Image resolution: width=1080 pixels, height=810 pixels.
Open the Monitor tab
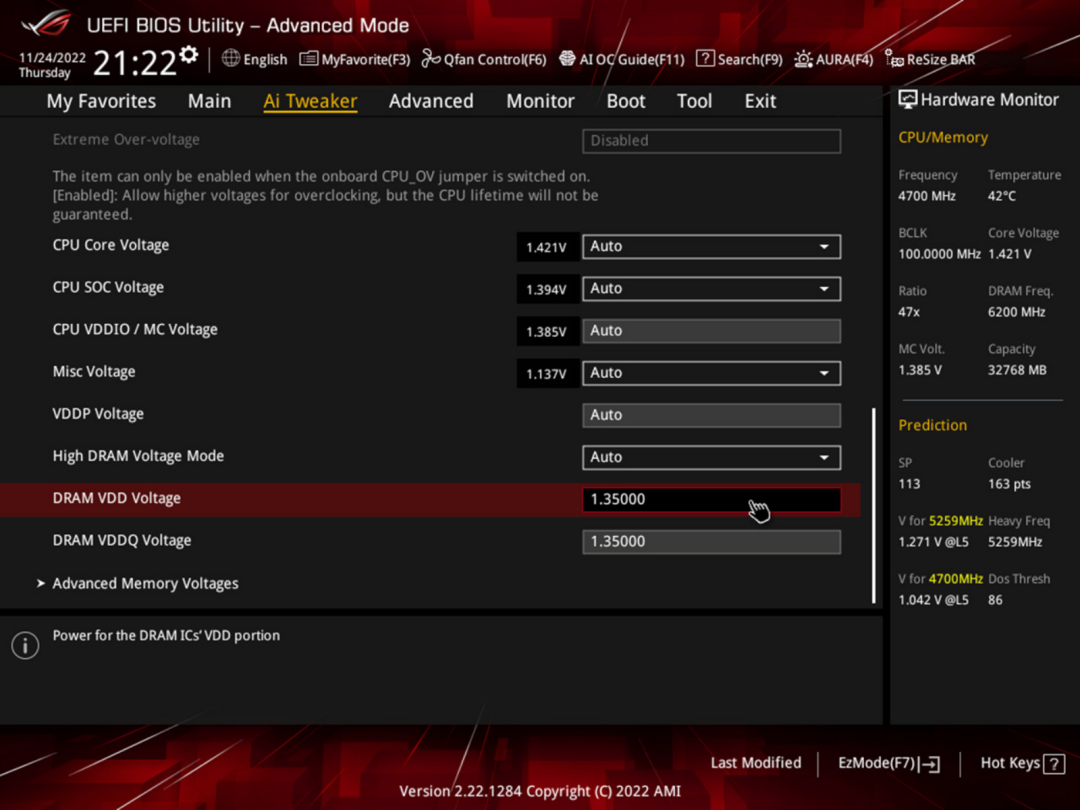tap(540, 101)
